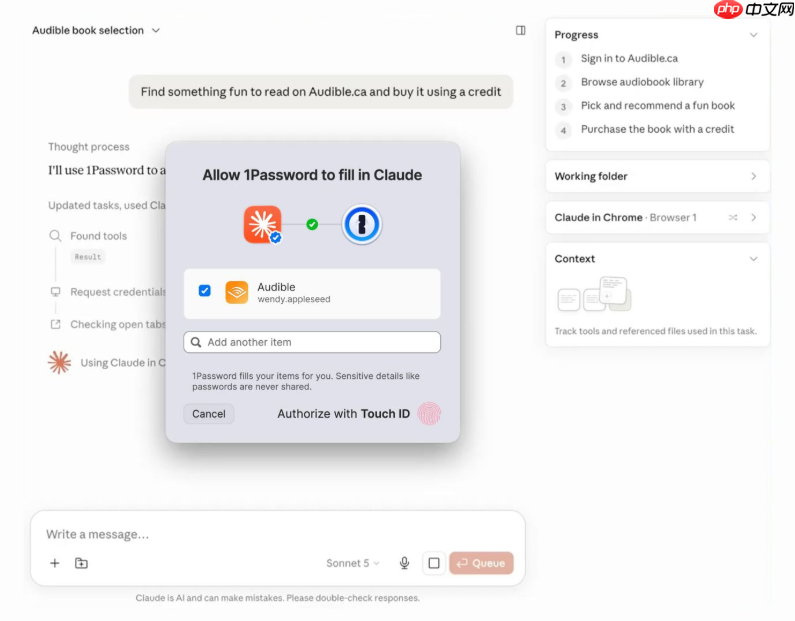Click in the Write a message field
The width and height of the screenshot is (795, 621).
(x=278, y=534)
